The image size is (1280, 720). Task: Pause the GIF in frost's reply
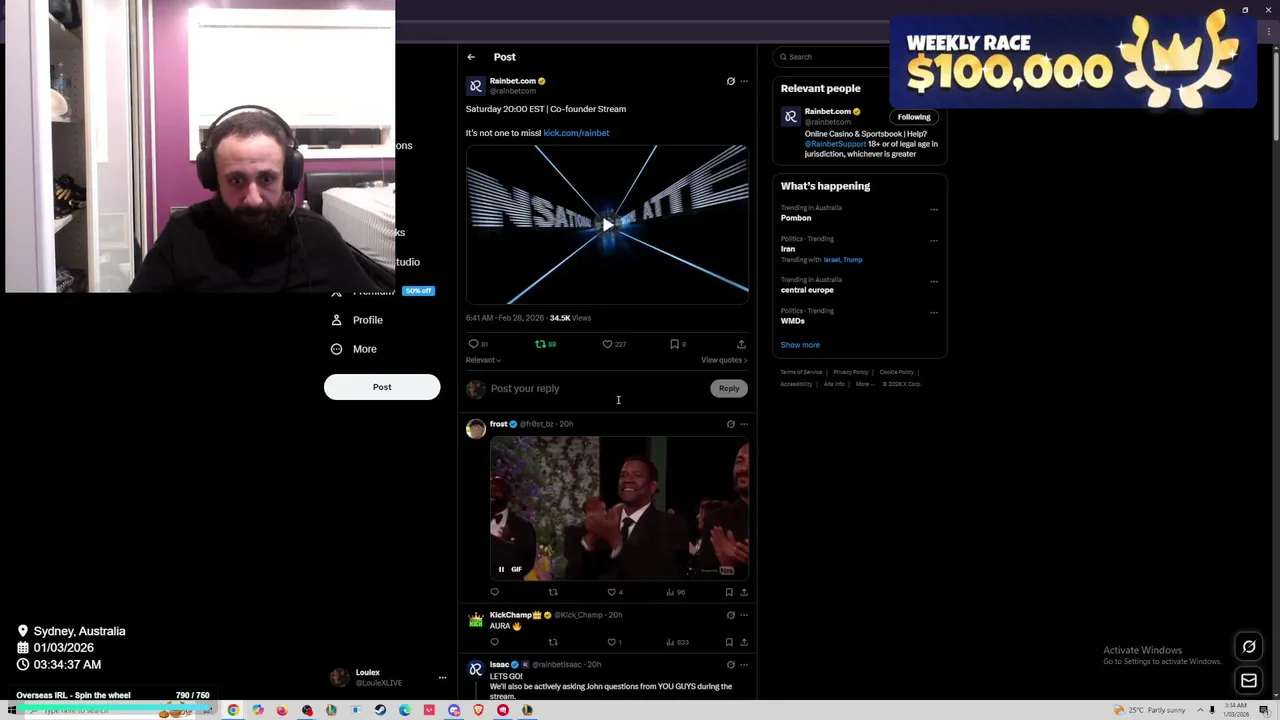501,569
